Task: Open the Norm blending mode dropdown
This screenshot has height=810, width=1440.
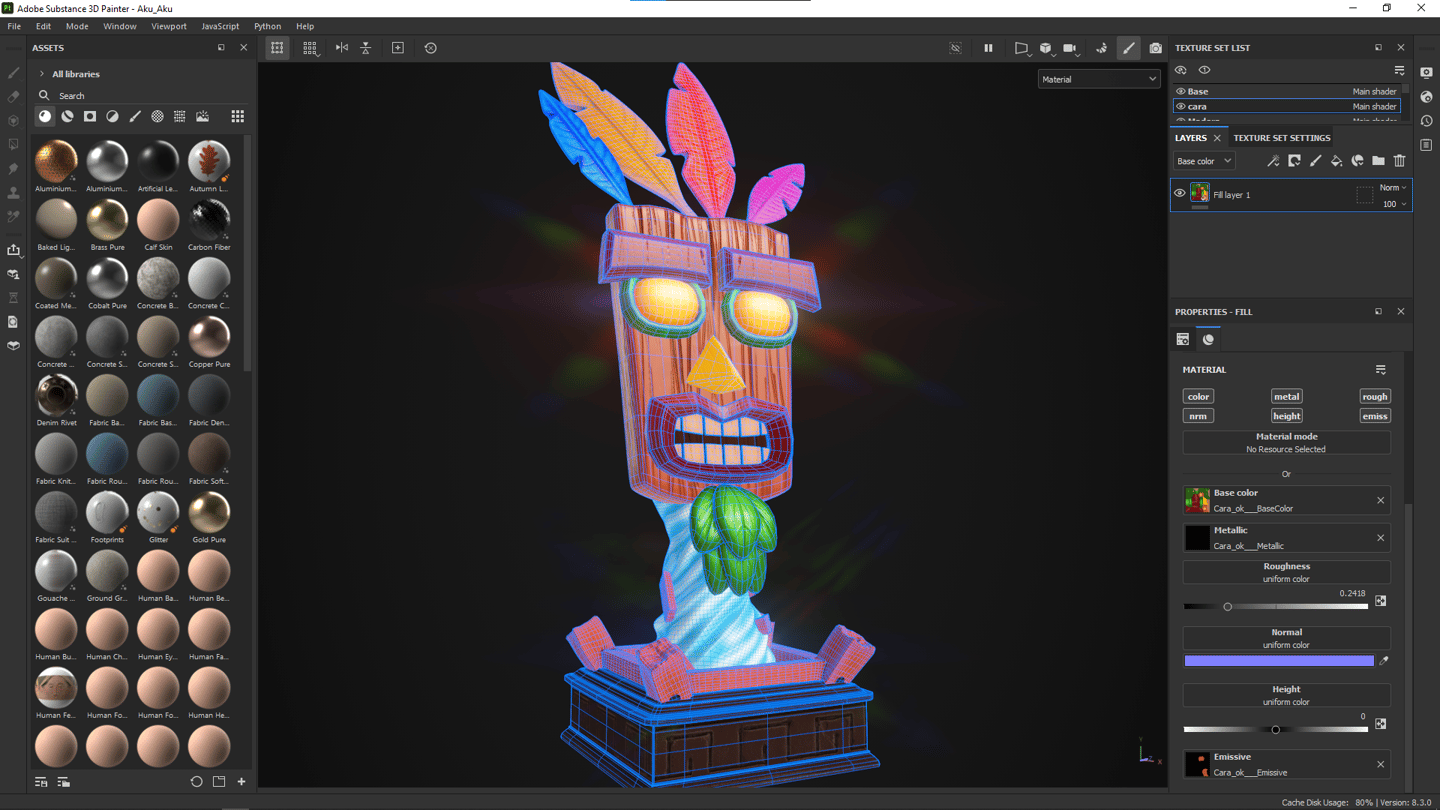Action: point(1393,188)
